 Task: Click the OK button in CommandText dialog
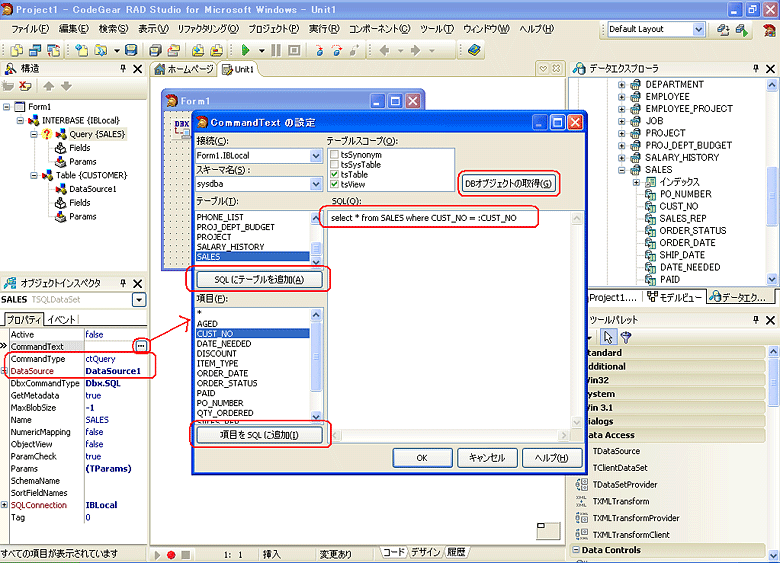pos(422,458)
